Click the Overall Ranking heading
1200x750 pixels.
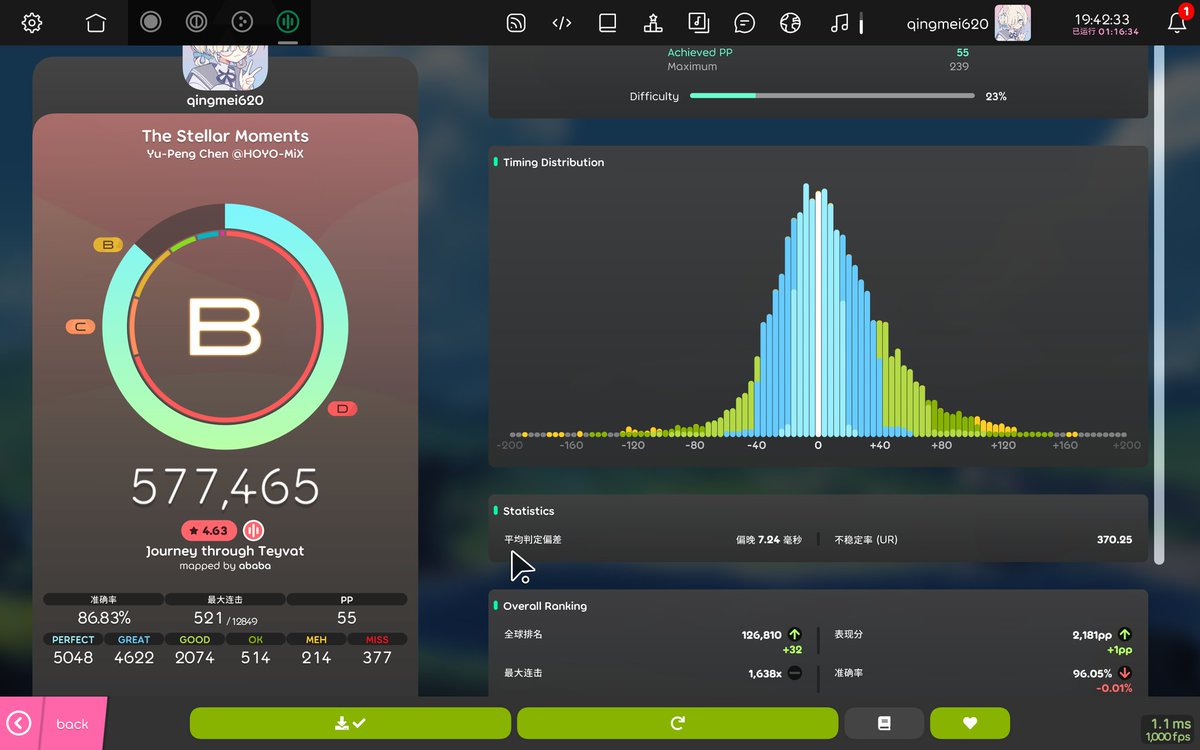545,606
